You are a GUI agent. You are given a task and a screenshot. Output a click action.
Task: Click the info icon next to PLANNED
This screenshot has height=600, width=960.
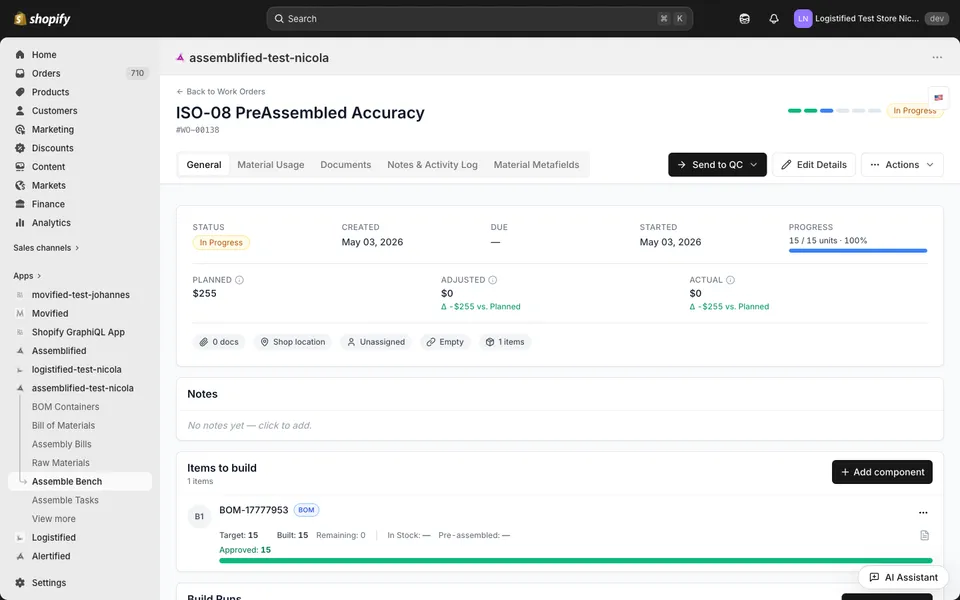click(x=239, y=280)
